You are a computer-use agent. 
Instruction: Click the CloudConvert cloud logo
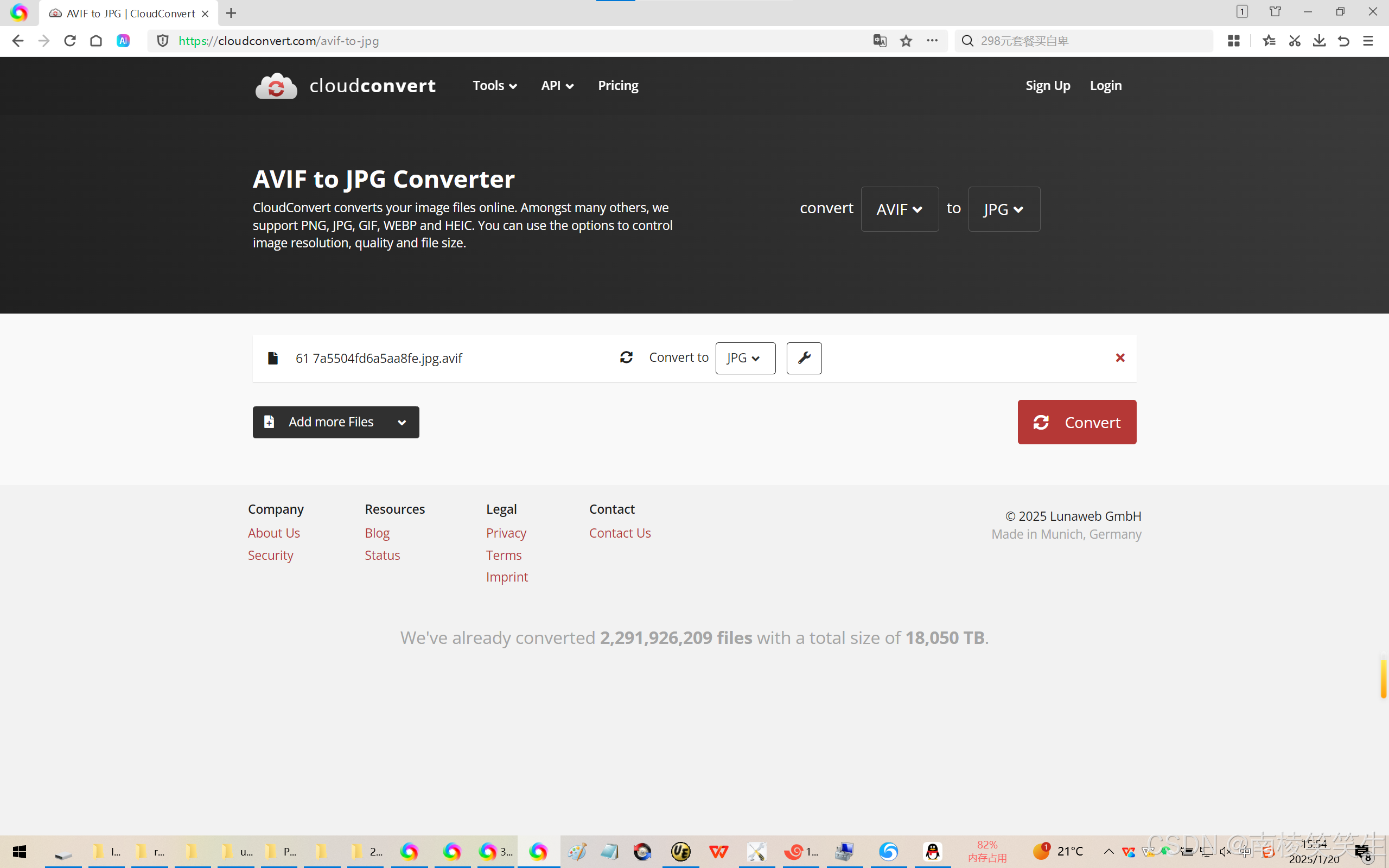276,86
